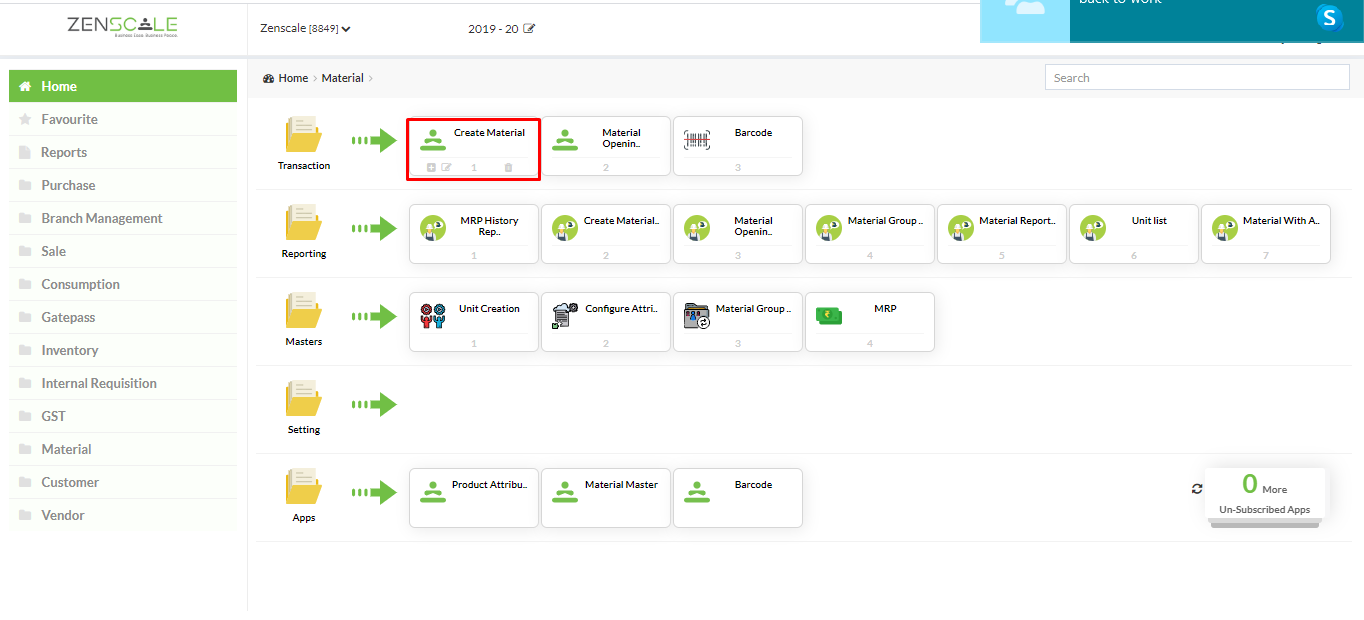
Task: Open the Material Opening report card in the Reporting row
Action: 738,234
